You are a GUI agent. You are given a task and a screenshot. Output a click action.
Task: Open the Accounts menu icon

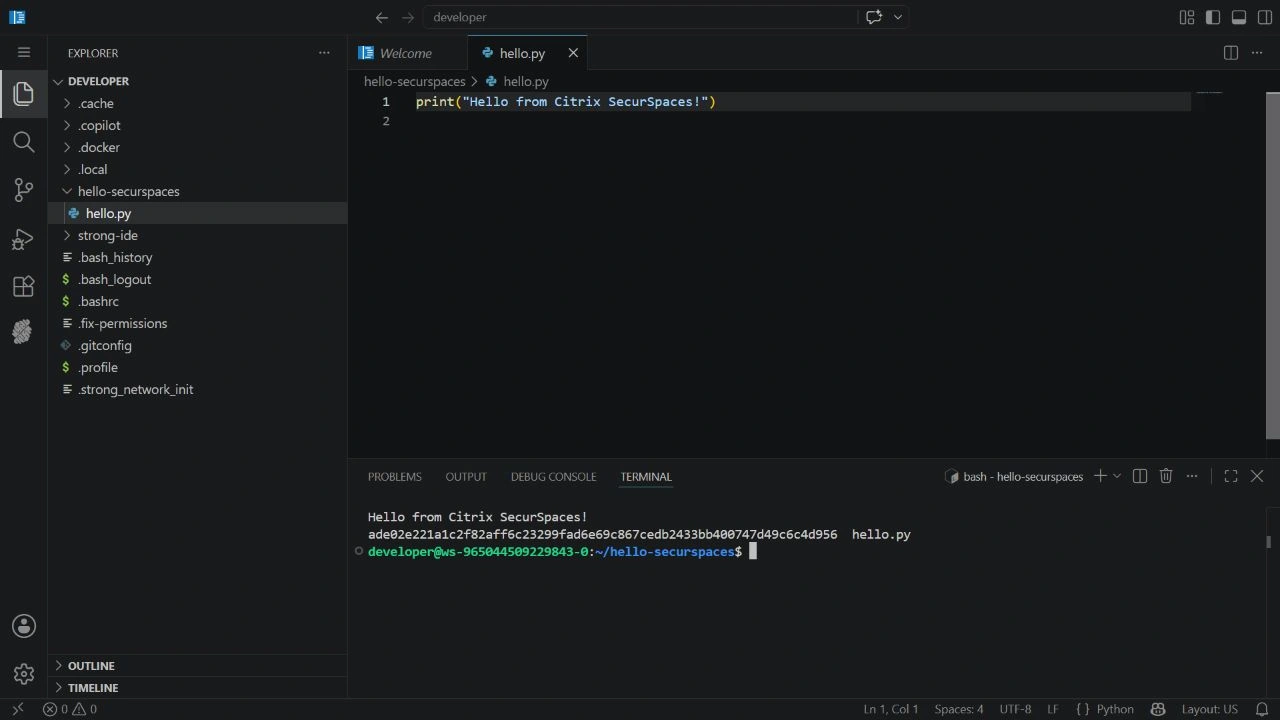click(23, 626)
